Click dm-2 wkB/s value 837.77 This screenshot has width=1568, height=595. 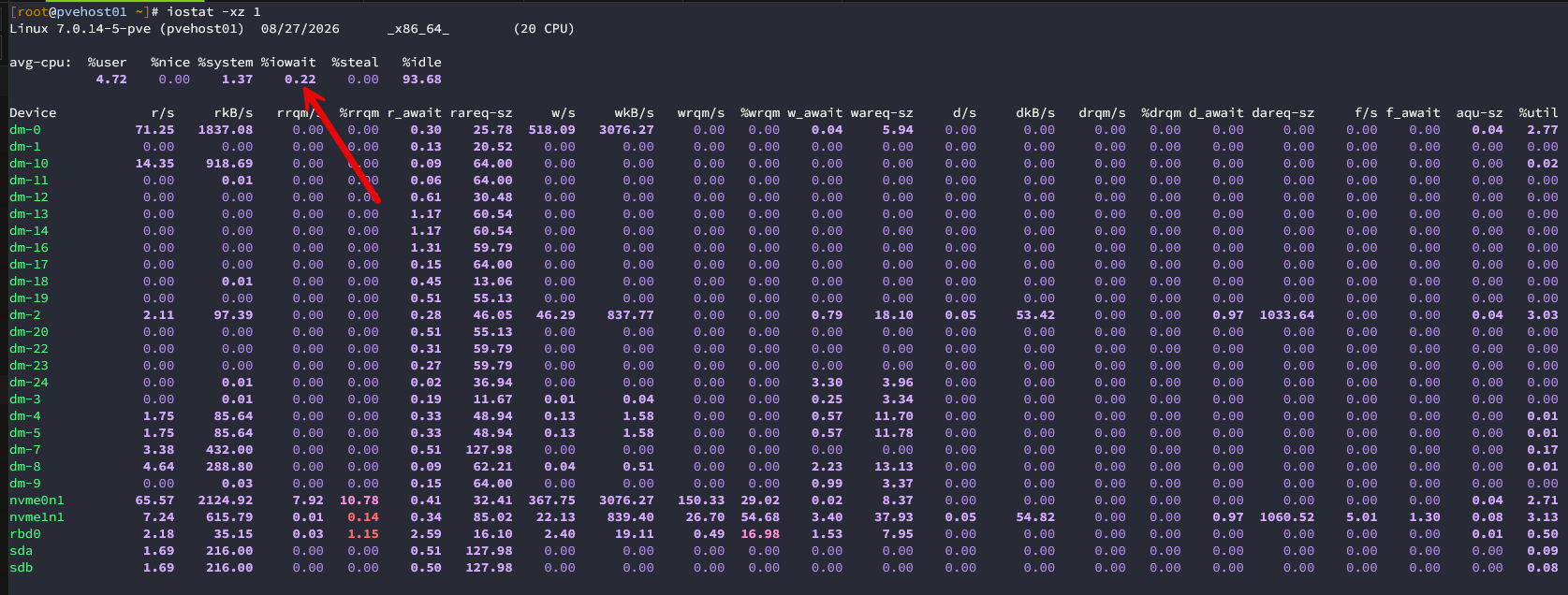630,315
